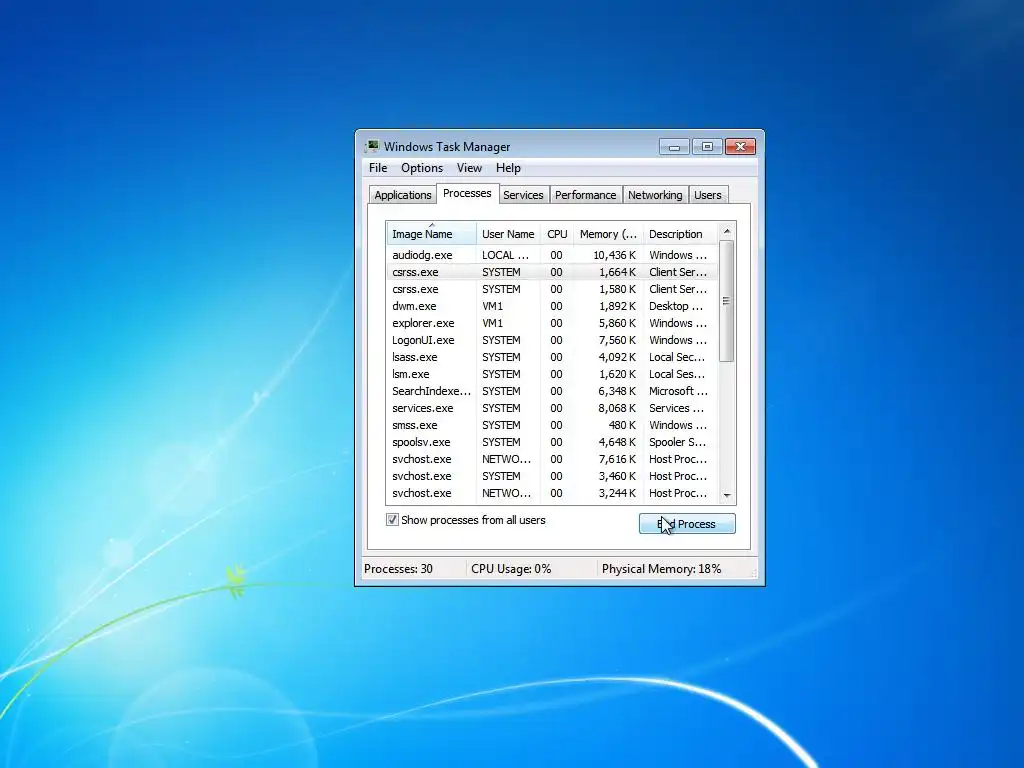Close the Windows Task Manager window
1024x768 pixels.
tap(741, 147)
